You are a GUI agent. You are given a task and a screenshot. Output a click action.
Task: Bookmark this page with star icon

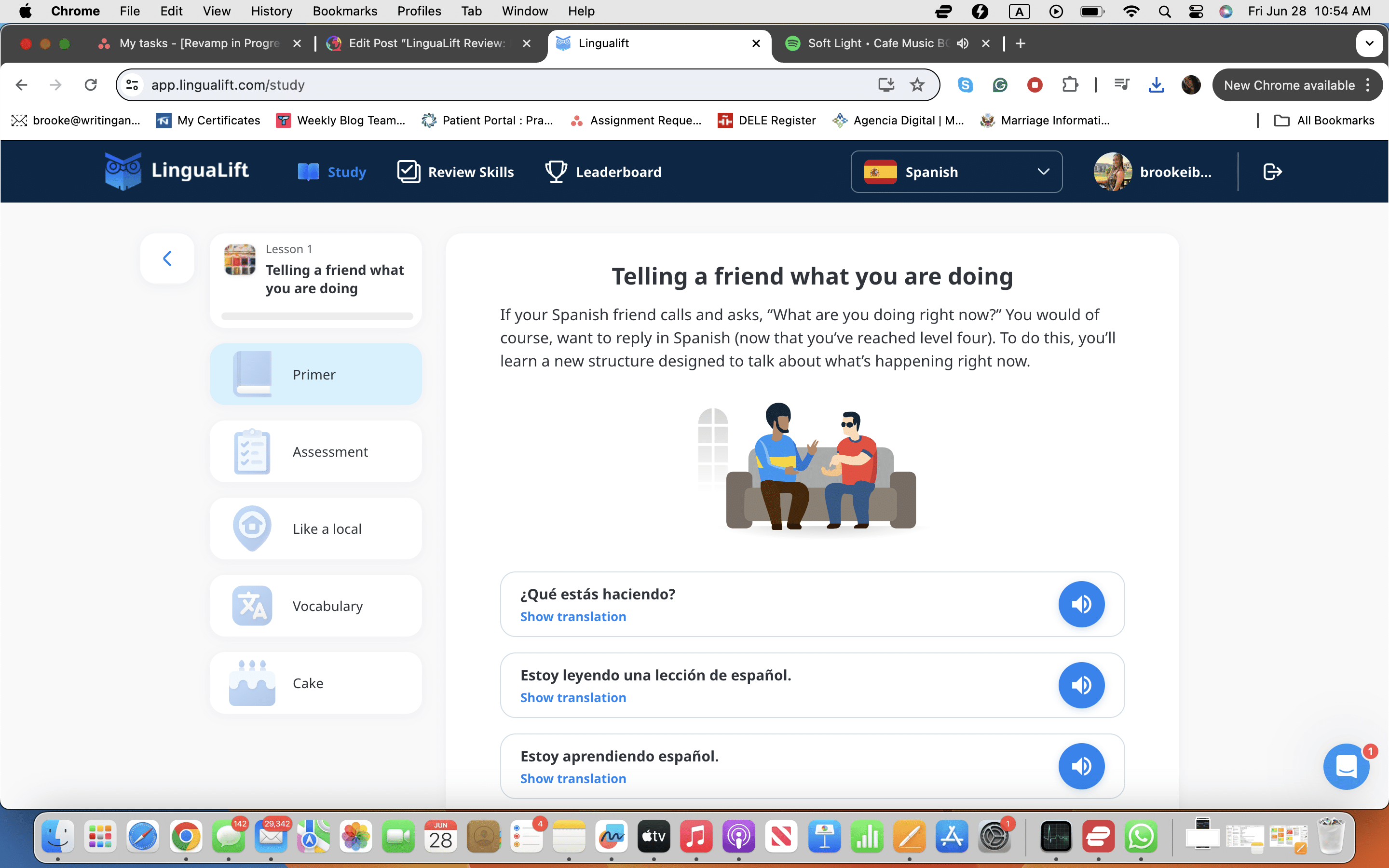click(x=917, y=85)
